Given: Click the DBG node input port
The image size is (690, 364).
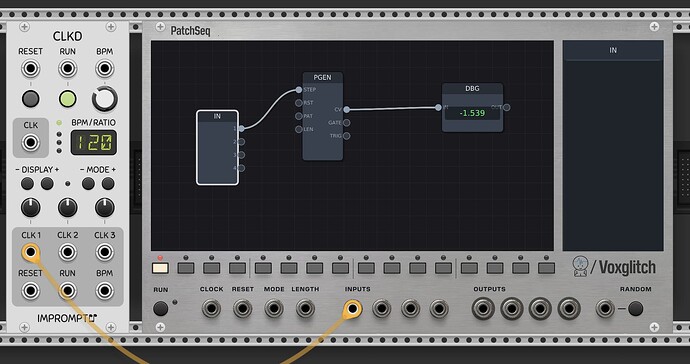Looking at the screenshot, I should tap(438, 107).
